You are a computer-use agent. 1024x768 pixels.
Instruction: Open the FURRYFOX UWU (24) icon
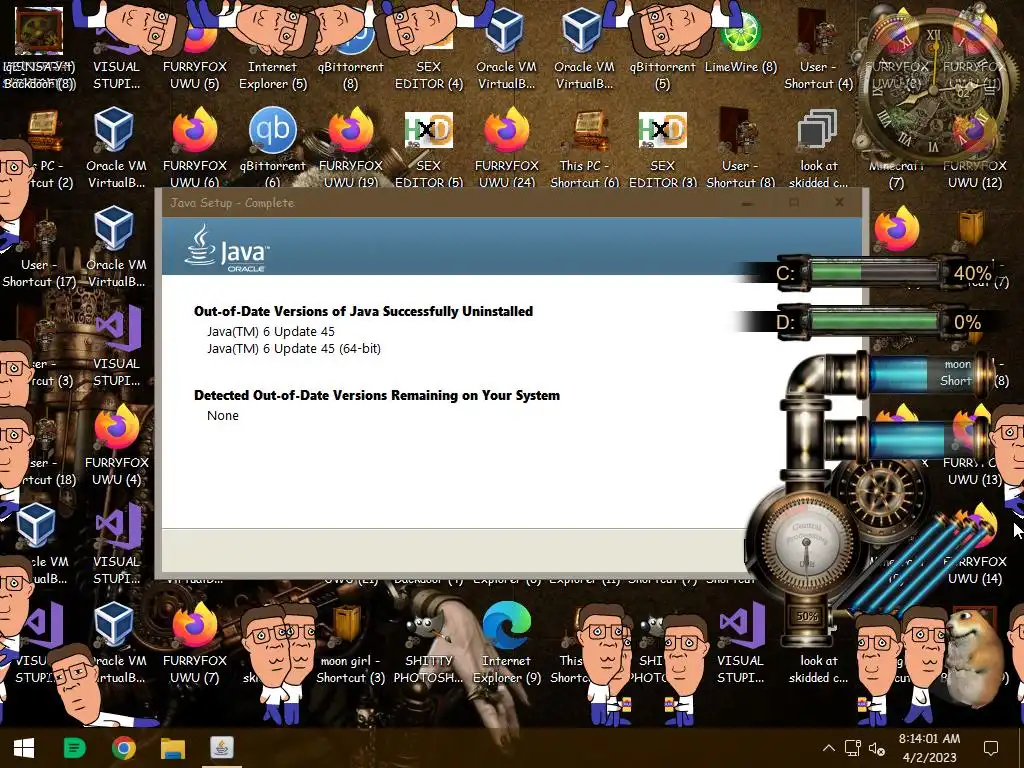click(506, 148)
